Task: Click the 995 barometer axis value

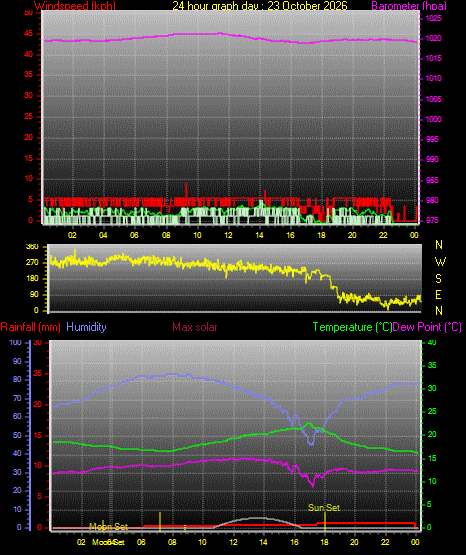Action: pyautogui.click(x=432, y=139)
